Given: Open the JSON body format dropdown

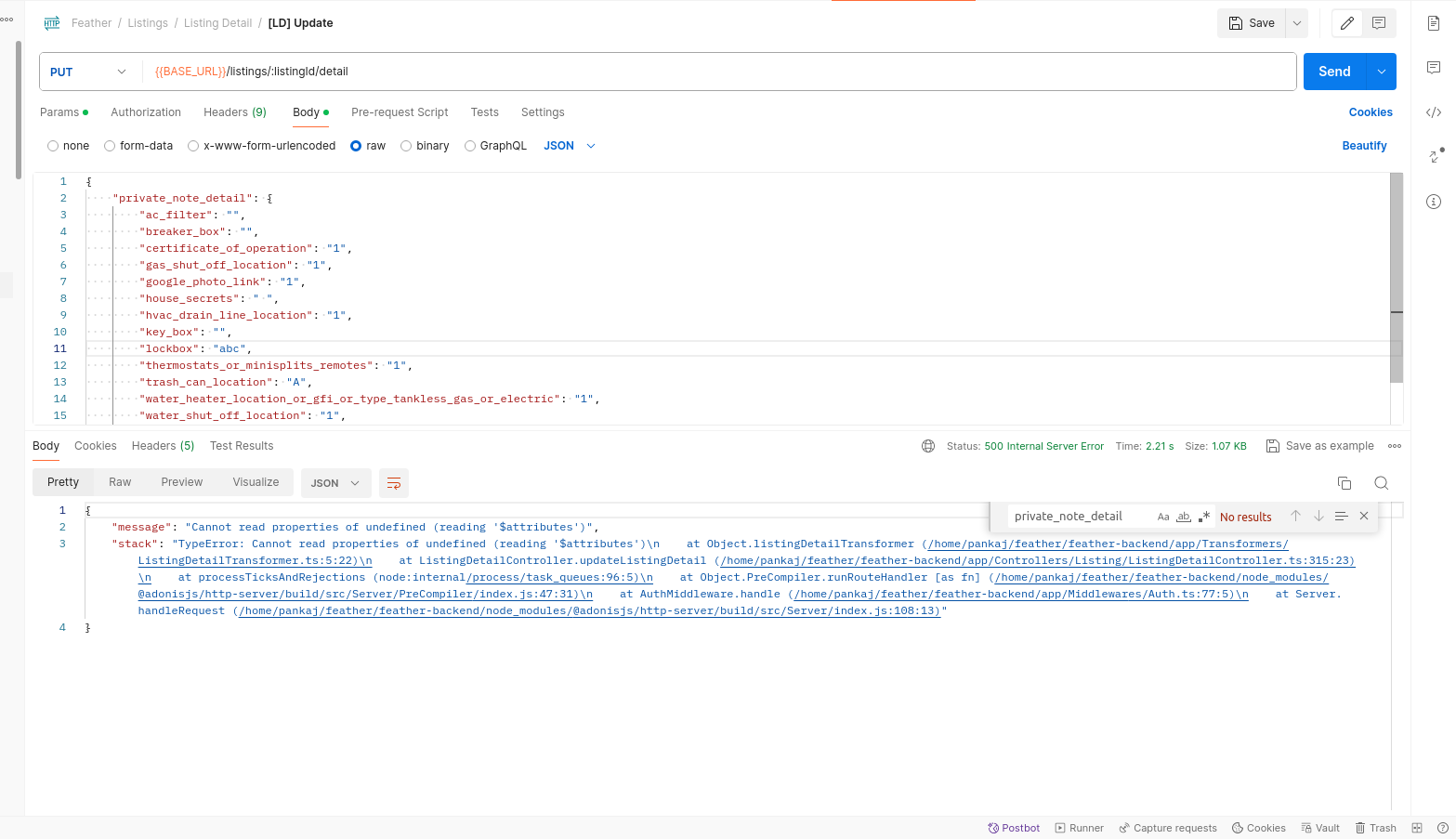Looking at the screenshot, I should pos(569,146).
